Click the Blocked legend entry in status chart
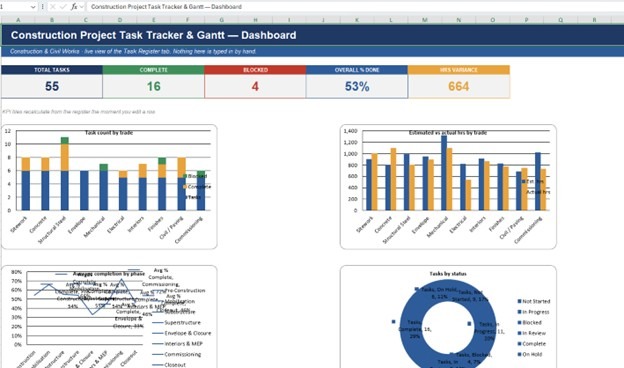The image size is (624, 368). tap(530, 322)
